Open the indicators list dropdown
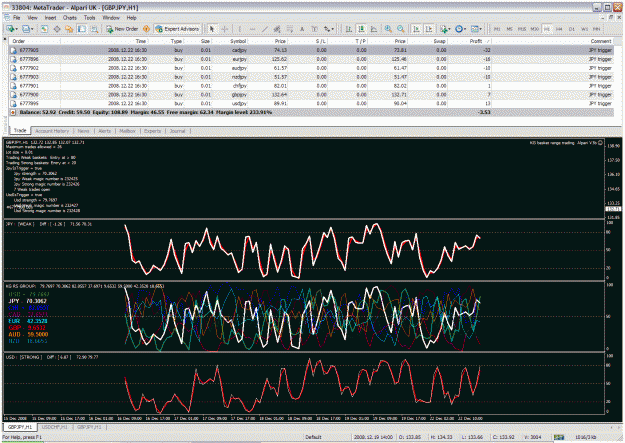This screenshot has width=625, height=443. (x=445, y=29)
